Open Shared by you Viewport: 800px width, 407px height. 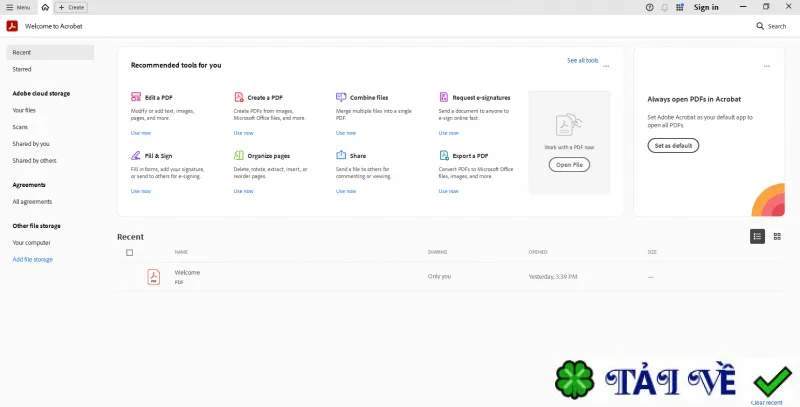pos(31,144)
